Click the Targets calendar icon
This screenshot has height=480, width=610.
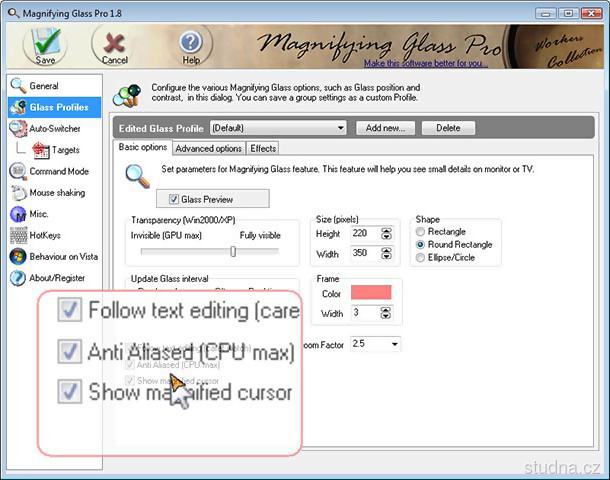click(x=41, y=150)
